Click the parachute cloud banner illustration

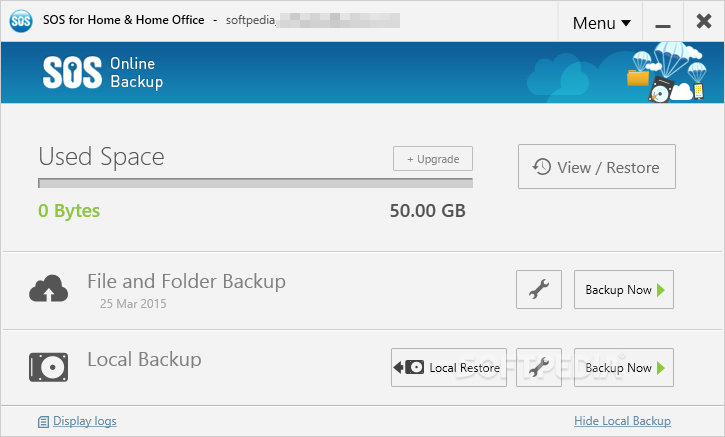click(x=666, y=72)
